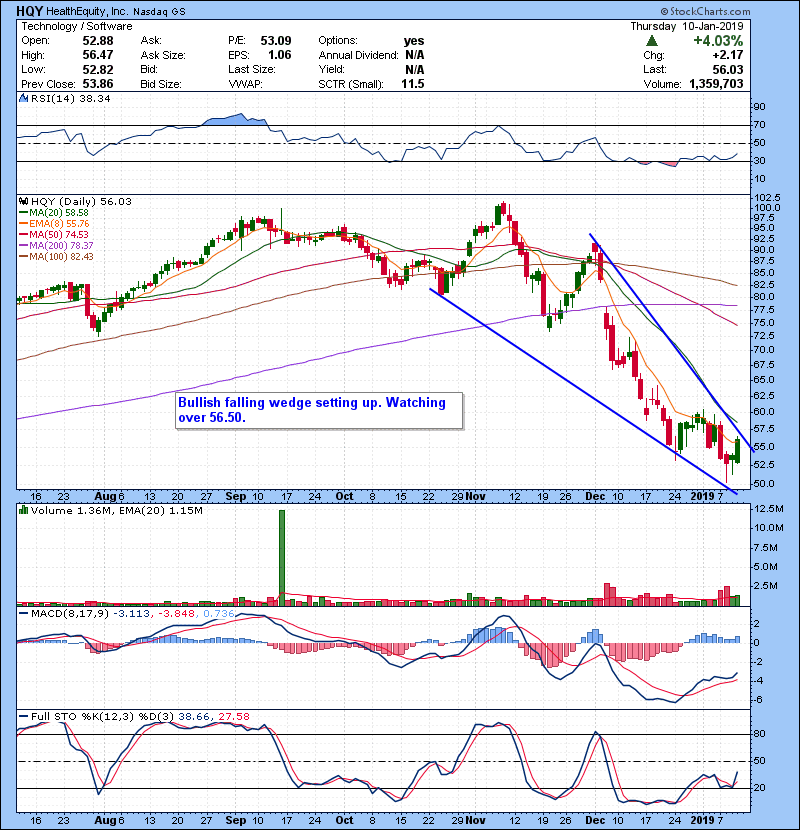The width and height of the screenshot is (800, 830).
Task: Click the Volume 1.36M, EMA(20) 1.15M label
Action: point(116,510)
